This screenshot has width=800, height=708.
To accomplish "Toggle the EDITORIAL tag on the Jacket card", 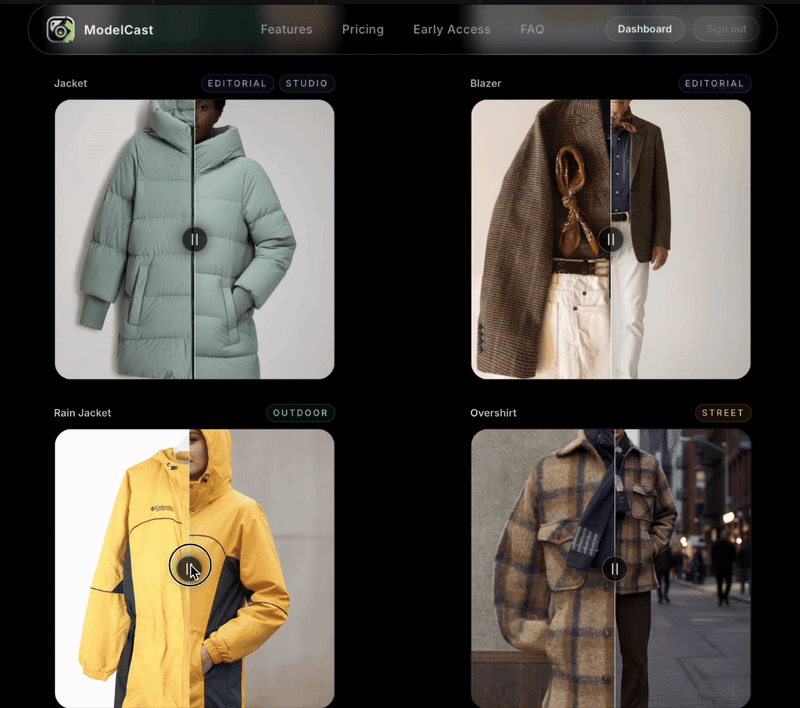I will pos(237,83).
